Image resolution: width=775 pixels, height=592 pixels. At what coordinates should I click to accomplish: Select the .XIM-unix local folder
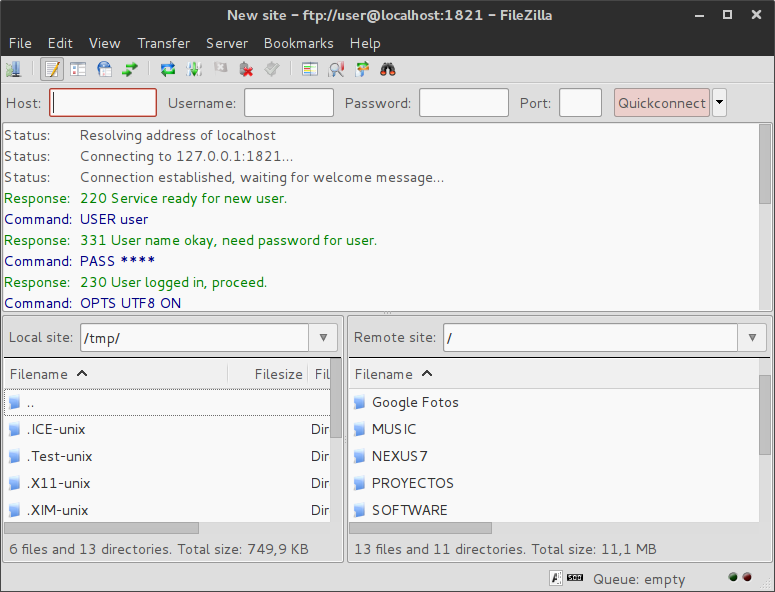tap(167, 509)
